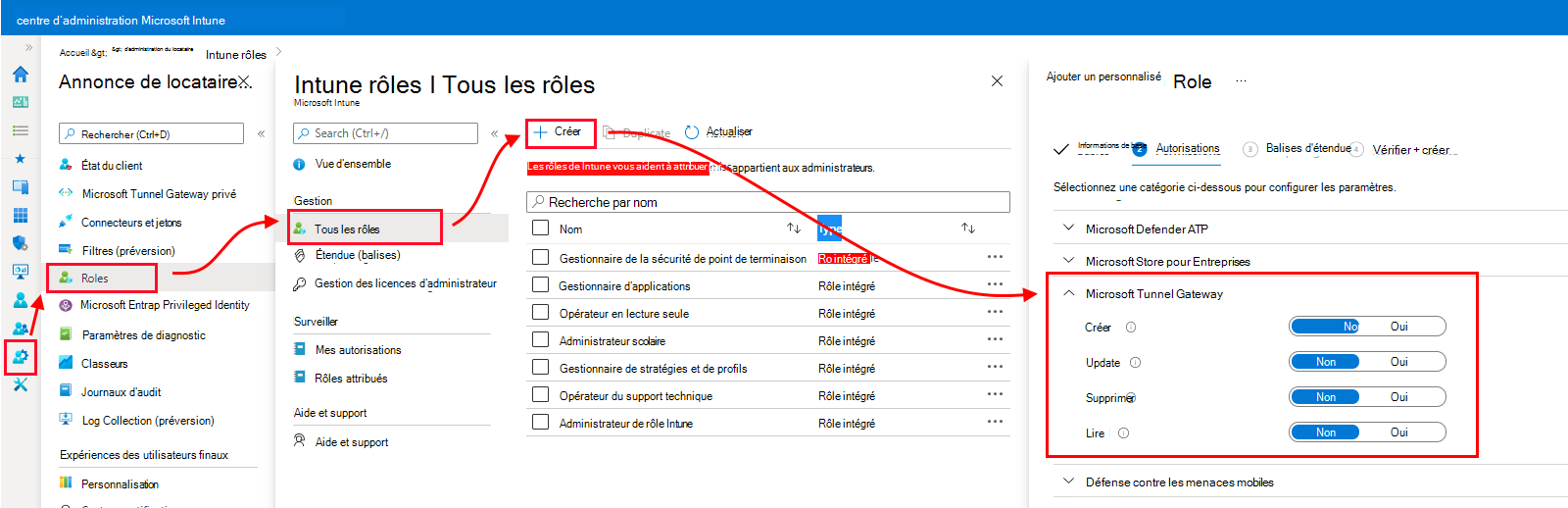The image size is (1568, 508).
Task: Click the Duplicate icon in the toolbar
Action: tap(610, 132)
